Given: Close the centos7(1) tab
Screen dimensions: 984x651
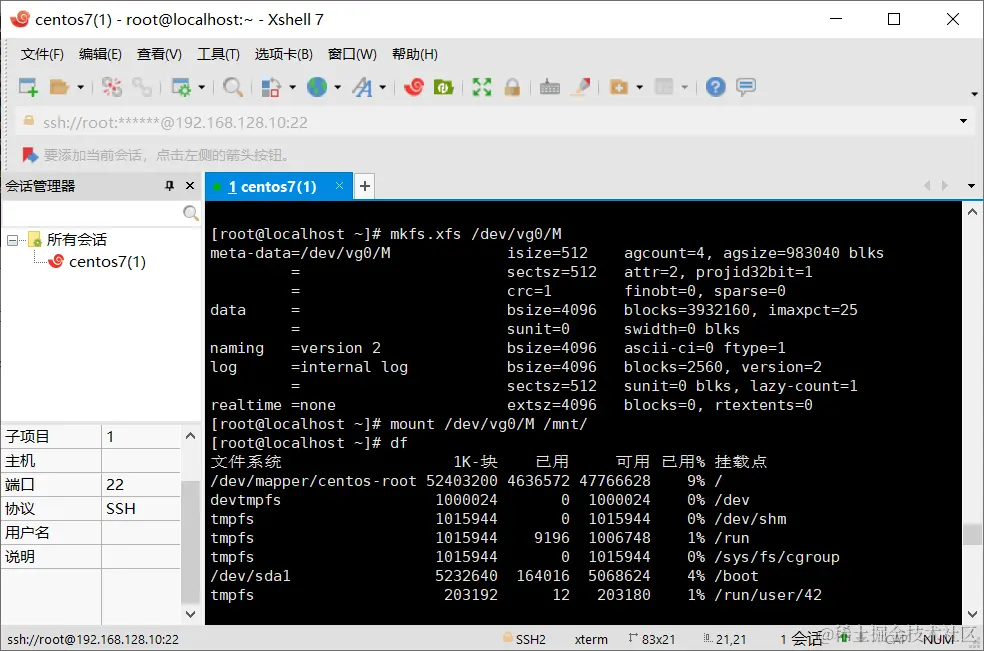Looking at the screenshot, I should click(340, 186).
